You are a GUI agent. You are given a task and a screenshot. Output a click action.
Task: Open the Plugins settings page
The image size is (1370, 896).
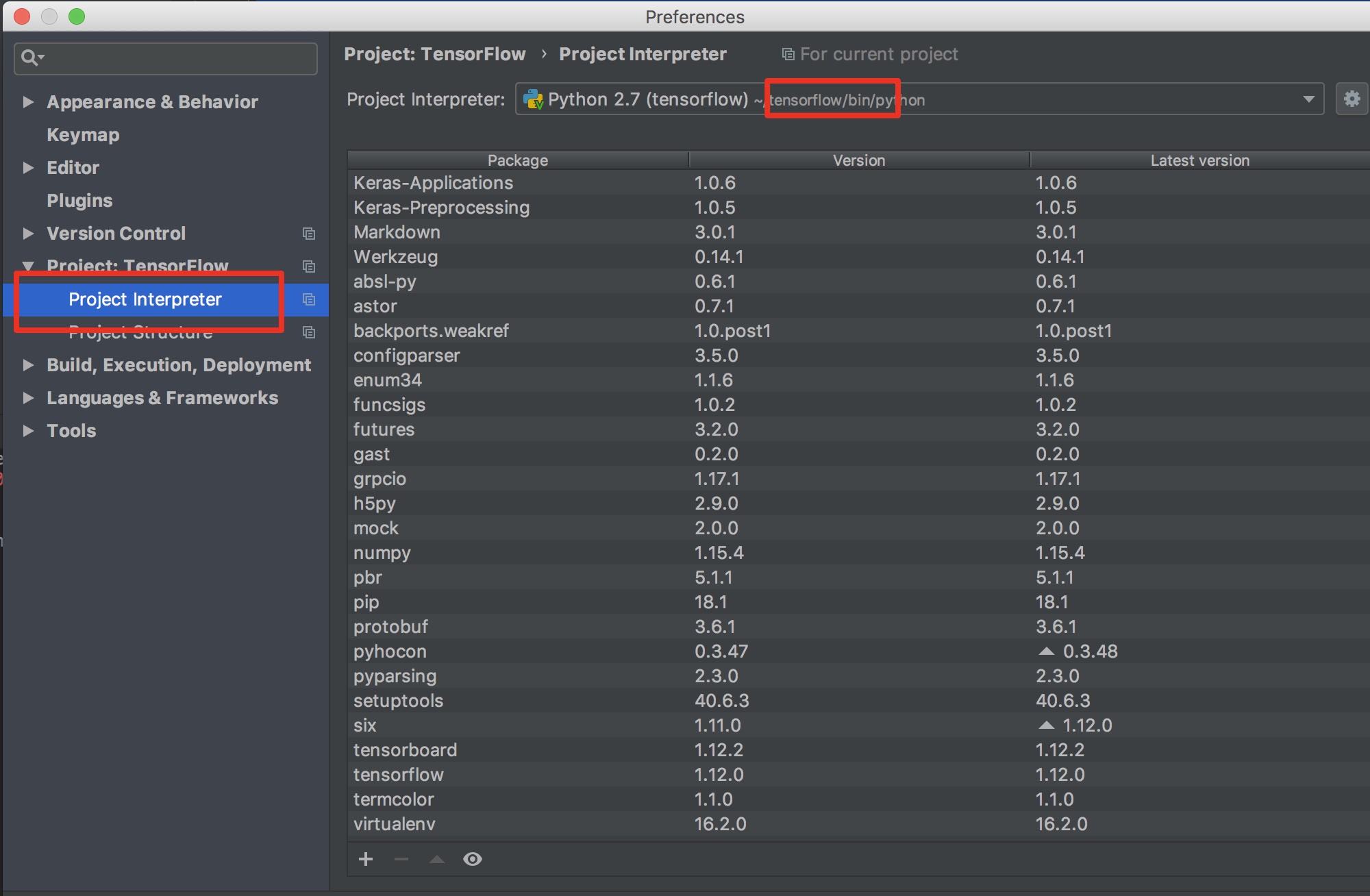tap(79, 201)
